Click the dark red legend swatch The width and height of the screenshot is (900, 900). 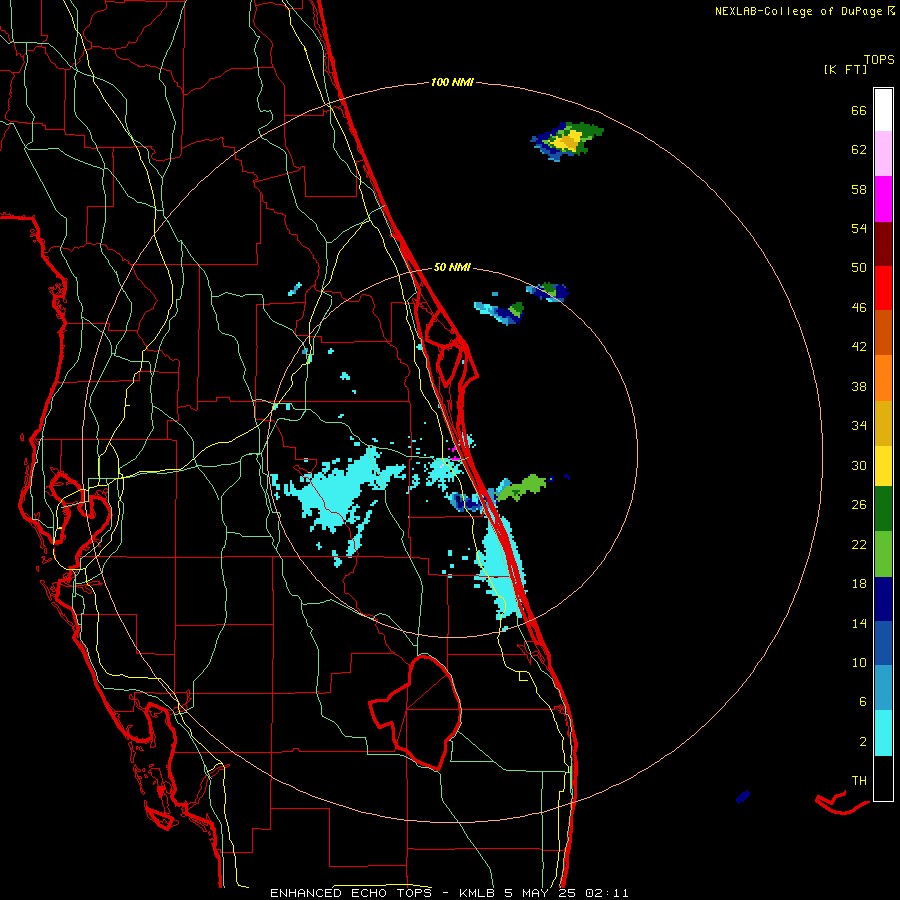(883, 245)
